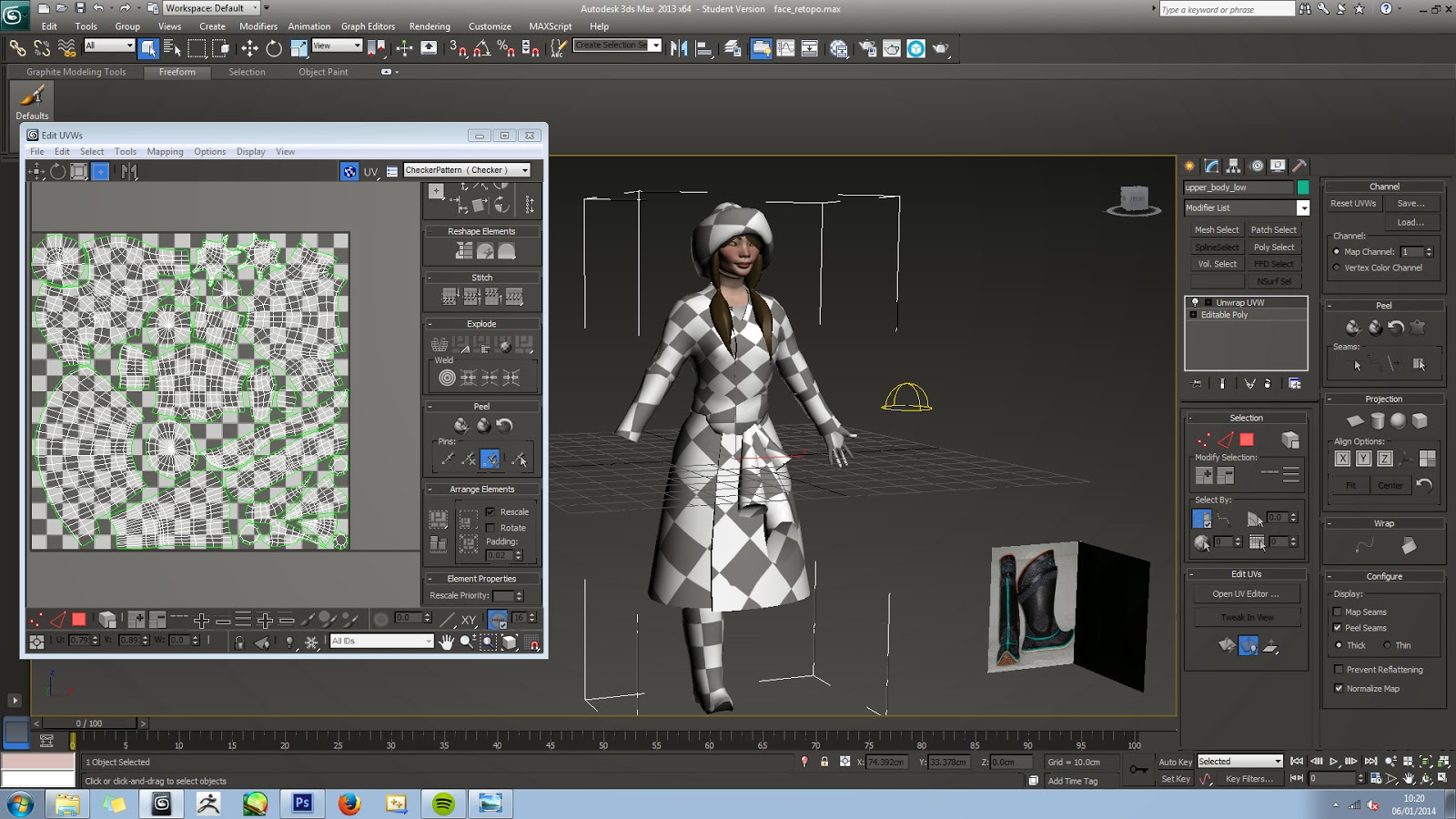Click the Defaults paintbrush icon
This screenshot has height=819, width=1456.
(32, 96)
